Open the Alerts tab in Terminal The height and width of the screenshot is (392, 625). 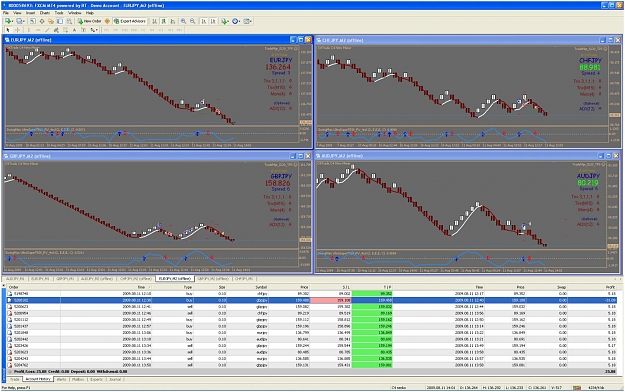(x=61, y=379)
